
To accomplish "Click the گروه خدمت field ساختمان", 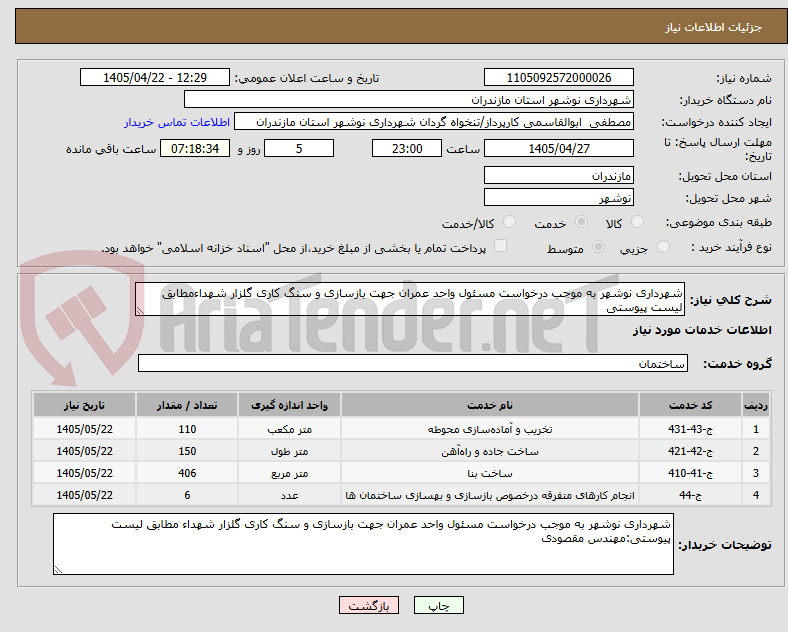I will pos(413,363).
